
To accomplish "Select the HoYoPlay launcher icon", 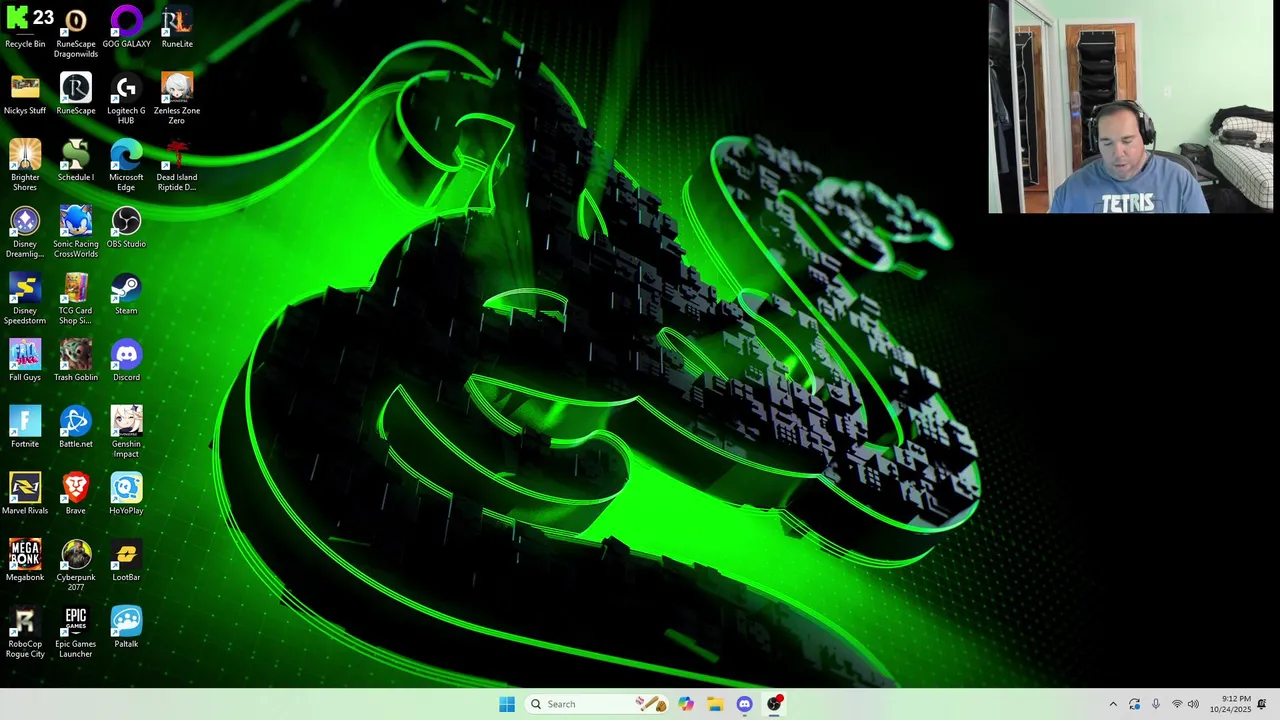I will [126, 494].
